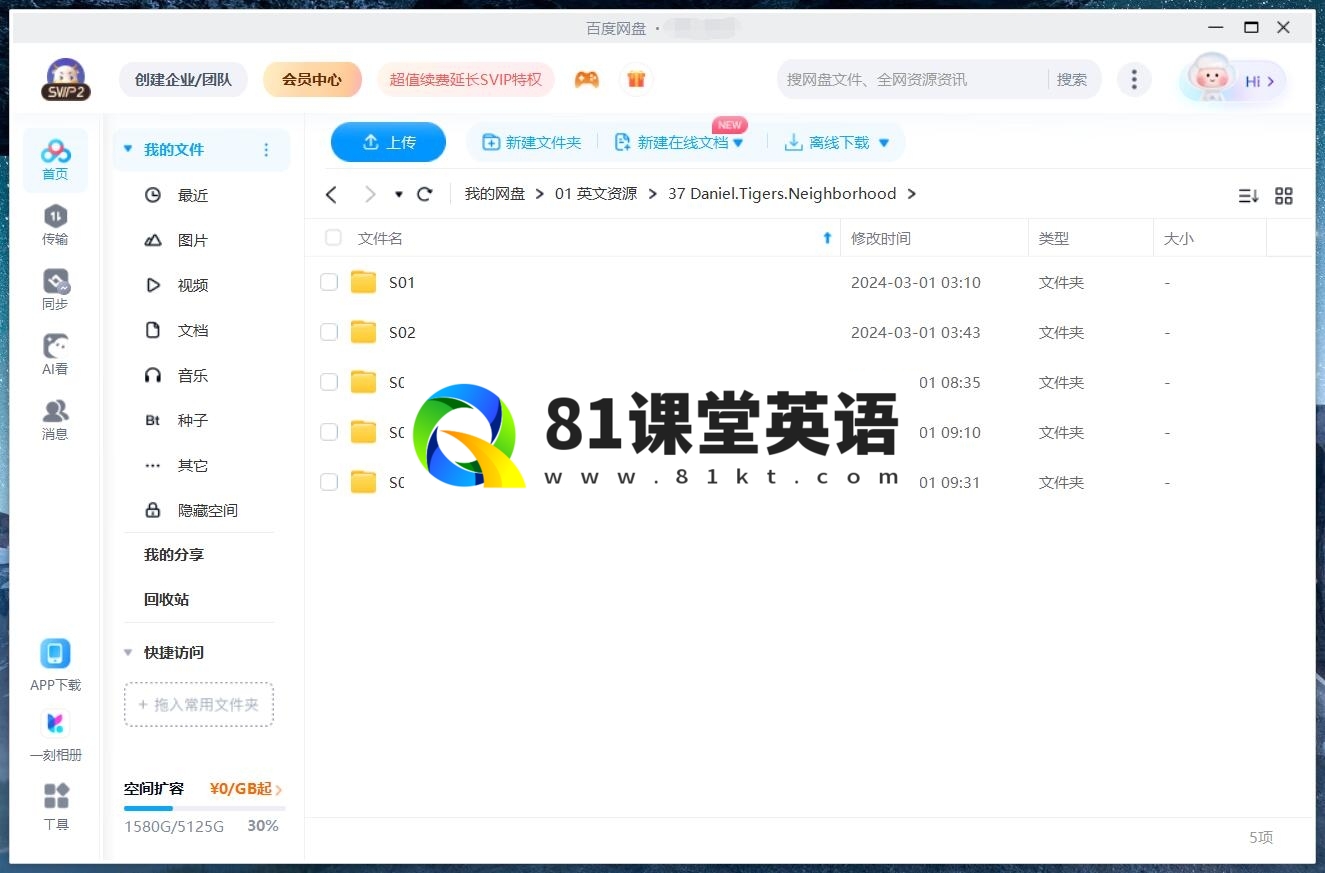Expand chevron after 01 英文资源 breadcrumb

pos(652,194)
